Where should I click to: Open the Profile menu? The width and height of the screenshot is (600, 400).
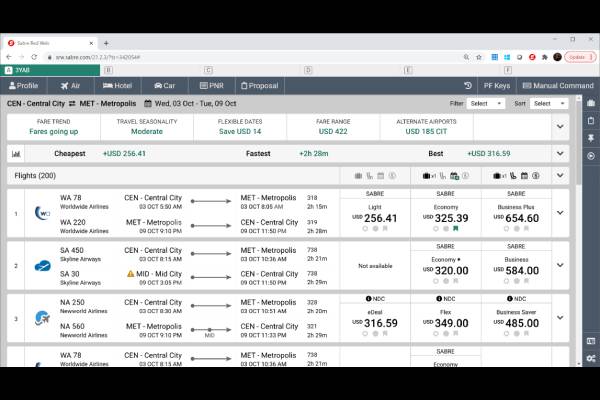pyautogui.click(x=24, y=86)
